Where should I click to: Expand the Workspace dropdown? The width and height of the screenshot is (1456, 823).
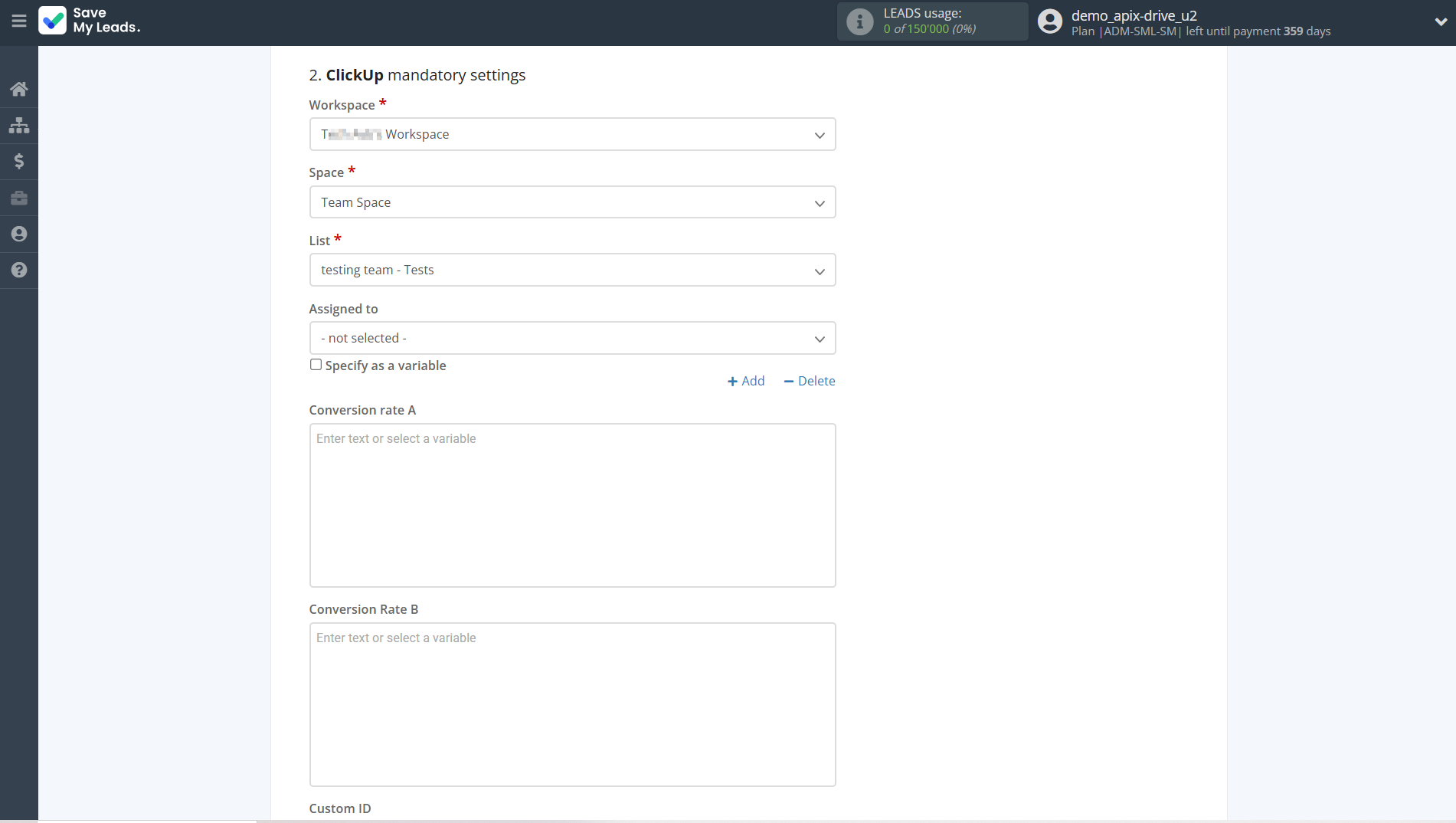pos(572,135)
